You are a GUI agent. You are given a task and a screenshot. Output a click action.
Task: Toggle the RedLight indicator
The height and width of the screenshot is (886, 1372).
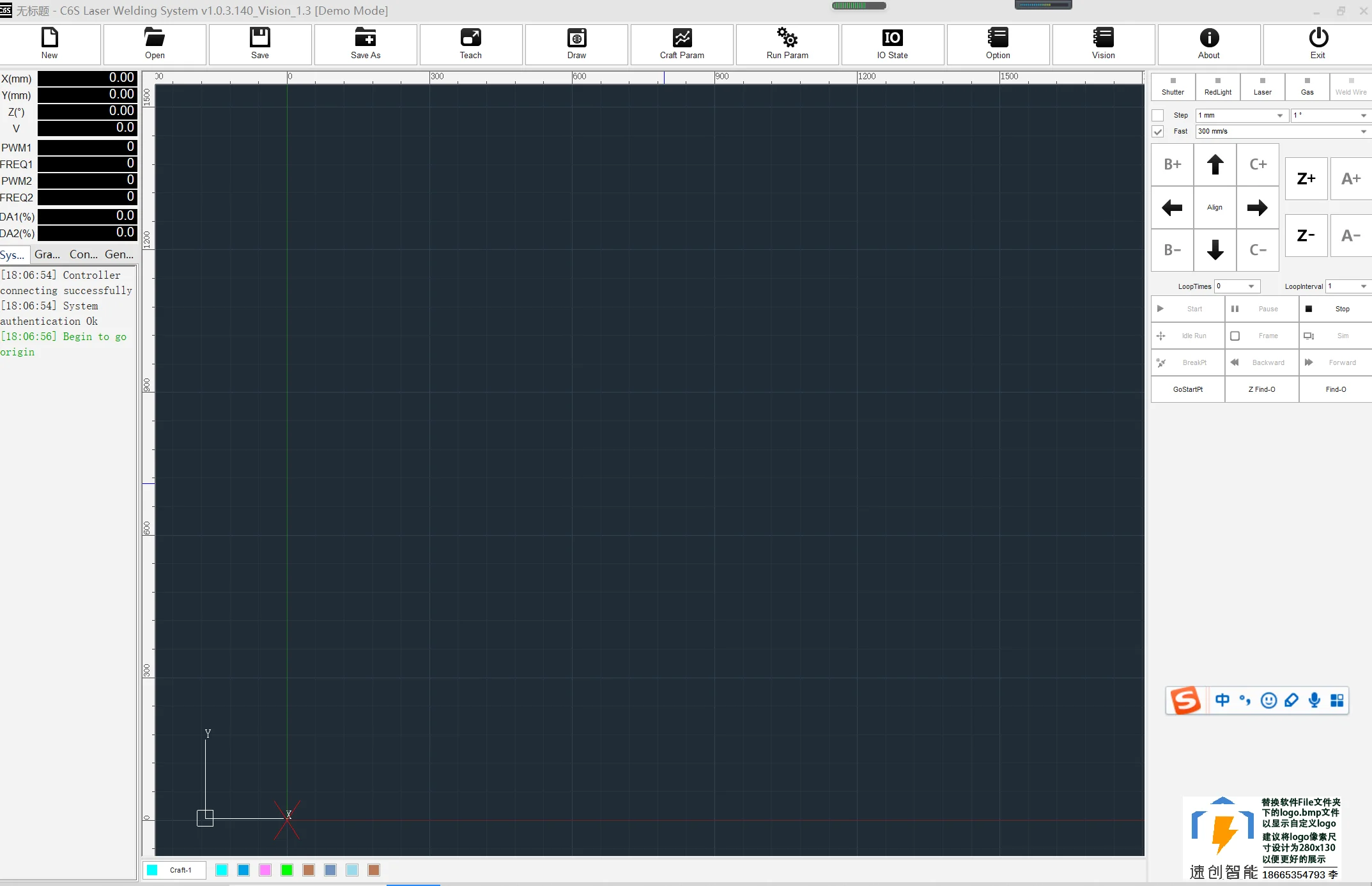coord(1217,86)
